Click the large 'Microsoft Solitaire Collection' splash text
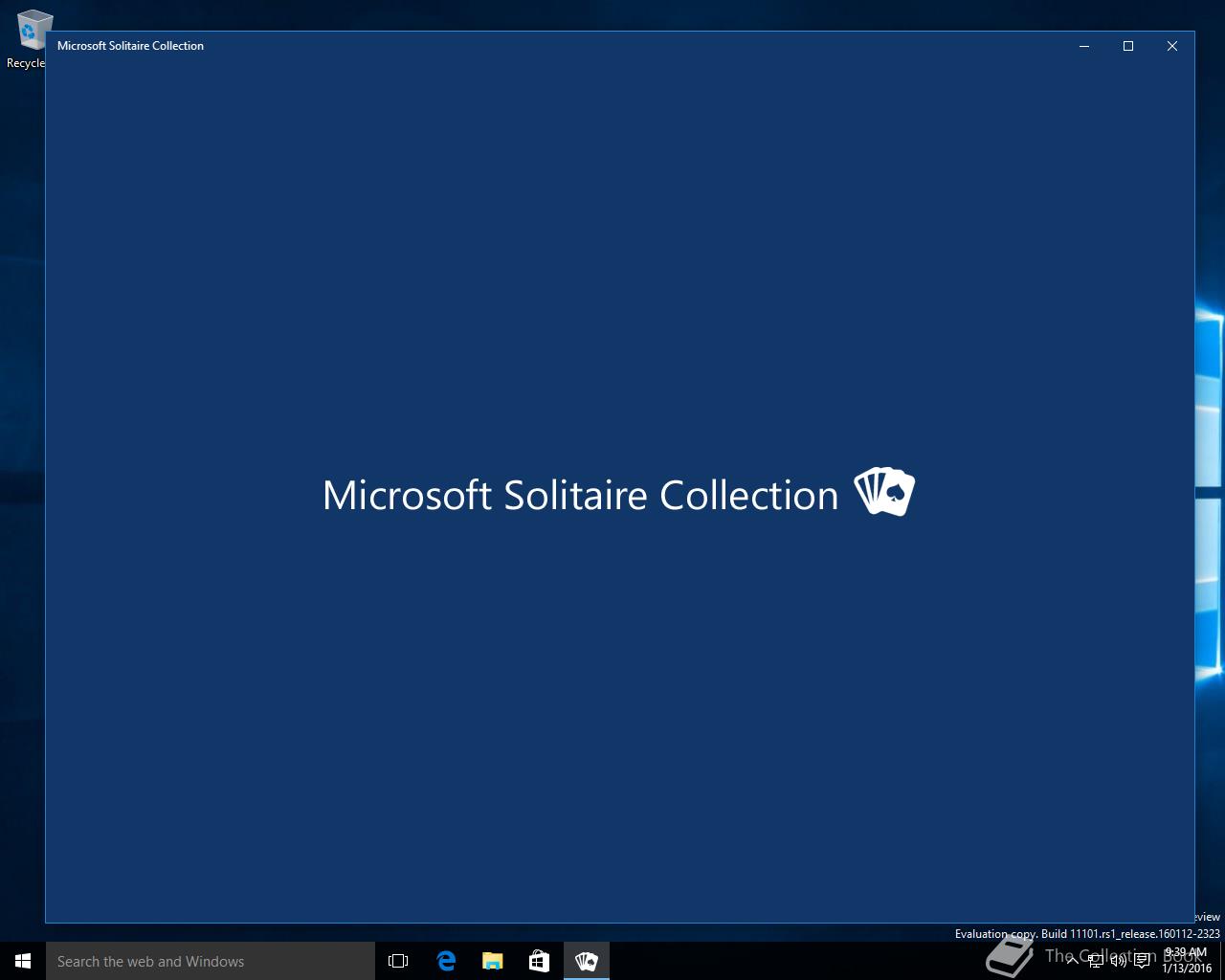The width and height of the screenshot is (1225, 980). pos(580,496)
